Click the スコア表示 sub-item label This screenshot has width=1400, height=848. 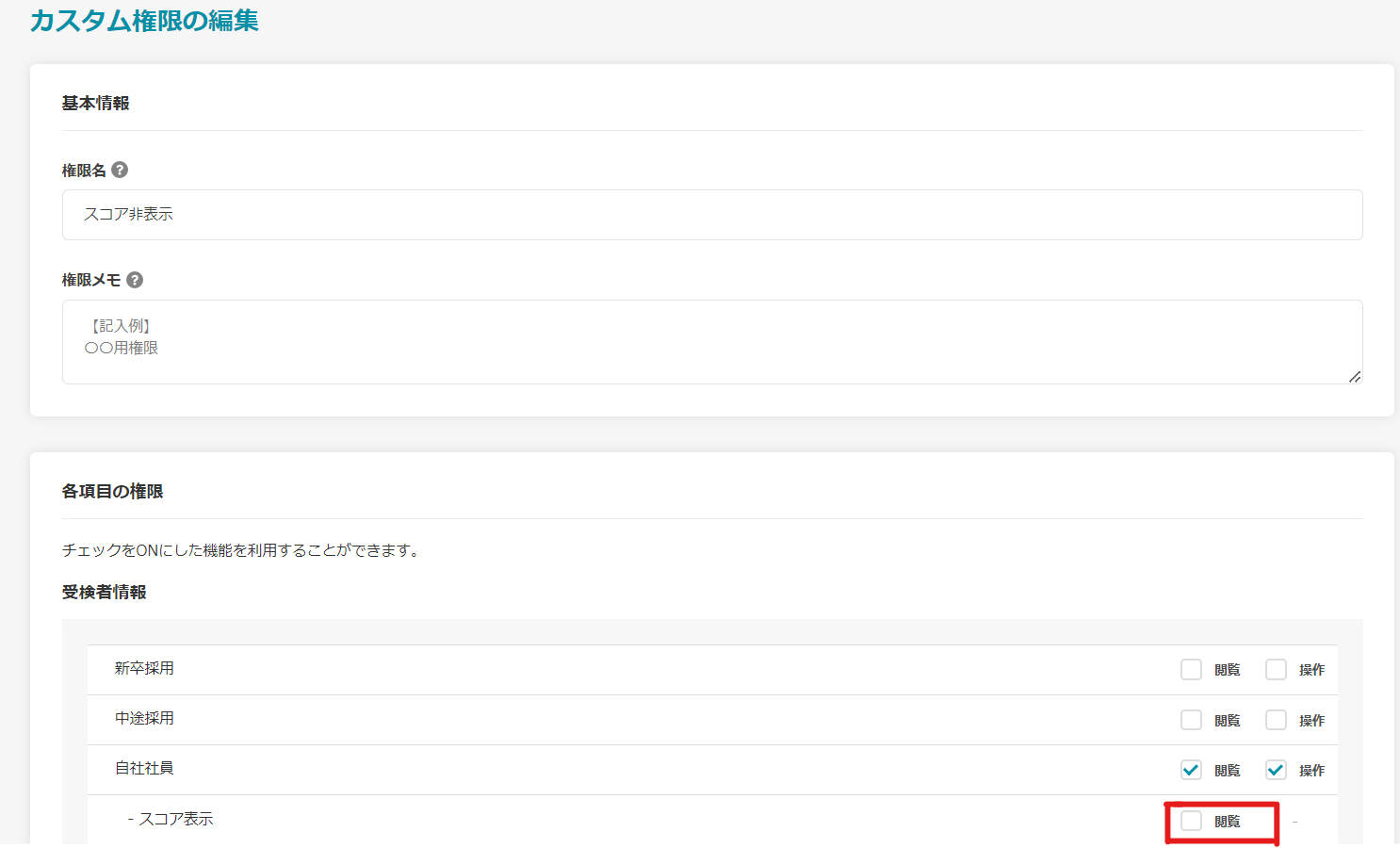[x=175, y=819]
